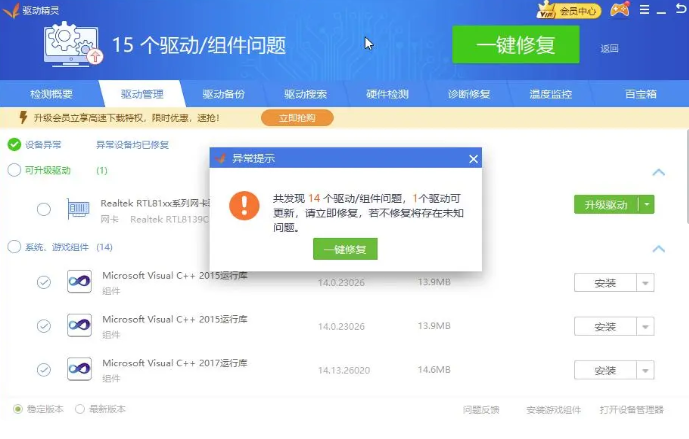Open 安装 dropdown arrow for 2017运行库
Viewport: 689px width, 439px height.
pos(645,370)
